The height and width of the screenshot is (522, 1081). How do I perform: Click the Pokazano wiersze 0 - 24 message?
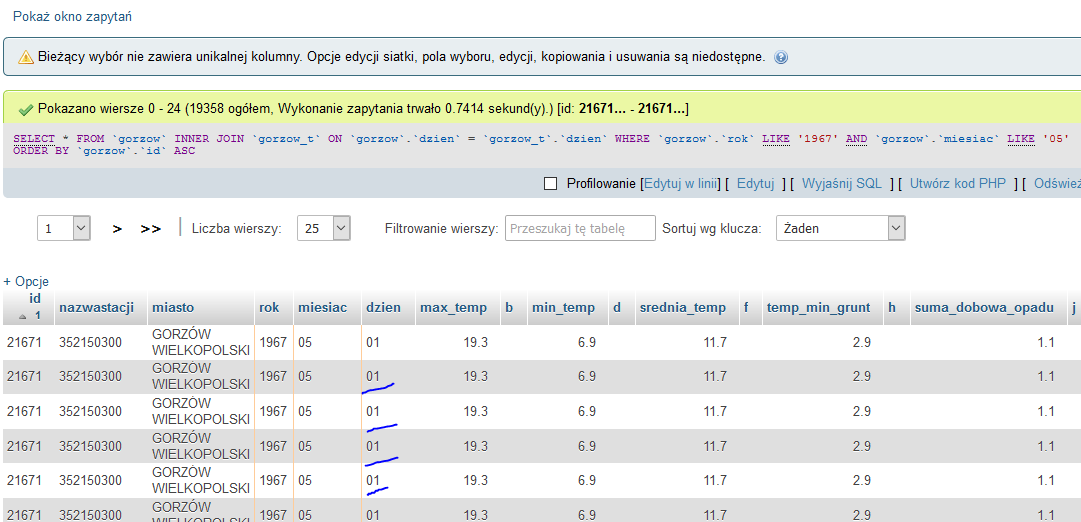(363, 109)
